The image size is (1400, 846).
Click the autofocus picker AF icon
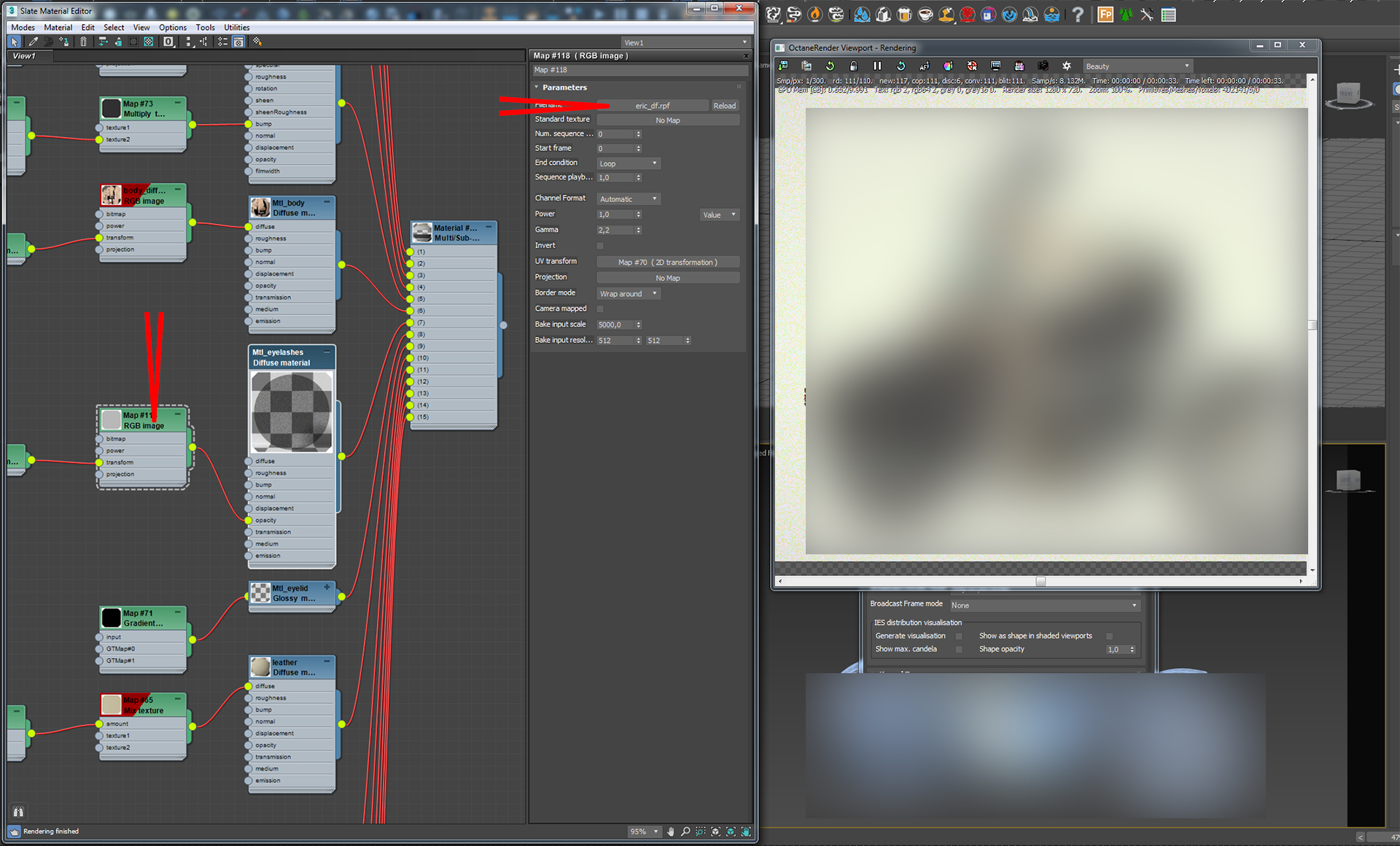pyautogui.click(x=925, y=66)
